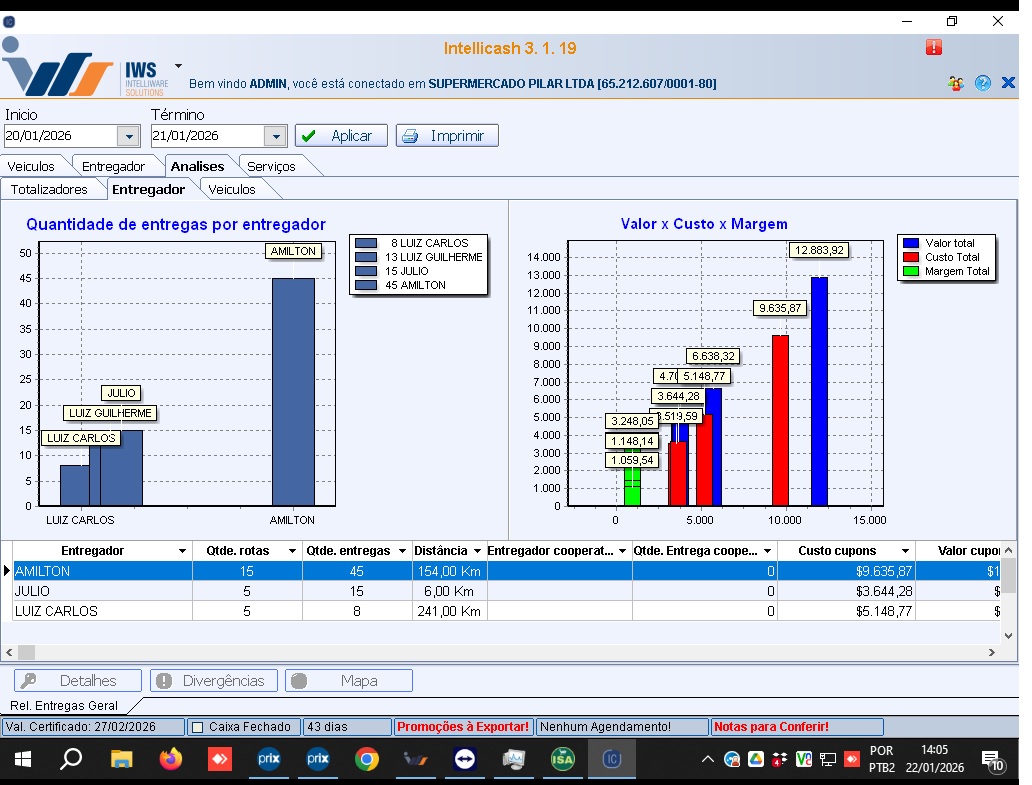Click the red exclamation alert icon
Screen dimensions: 1032x785
click(x=933, y=47)
